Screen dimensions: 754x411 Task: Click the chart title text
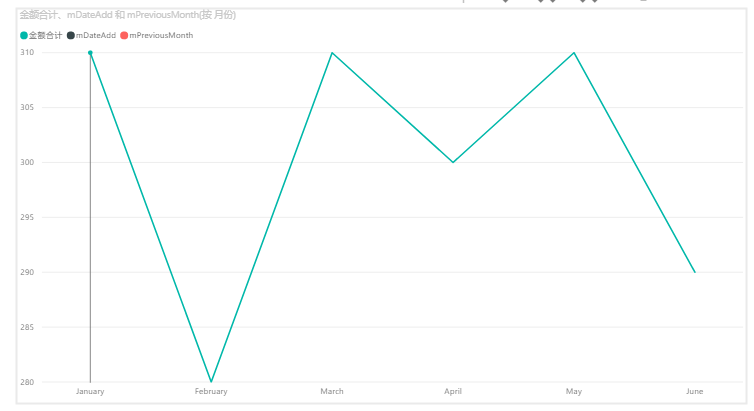pyautogui.click(x=127, y=15)
